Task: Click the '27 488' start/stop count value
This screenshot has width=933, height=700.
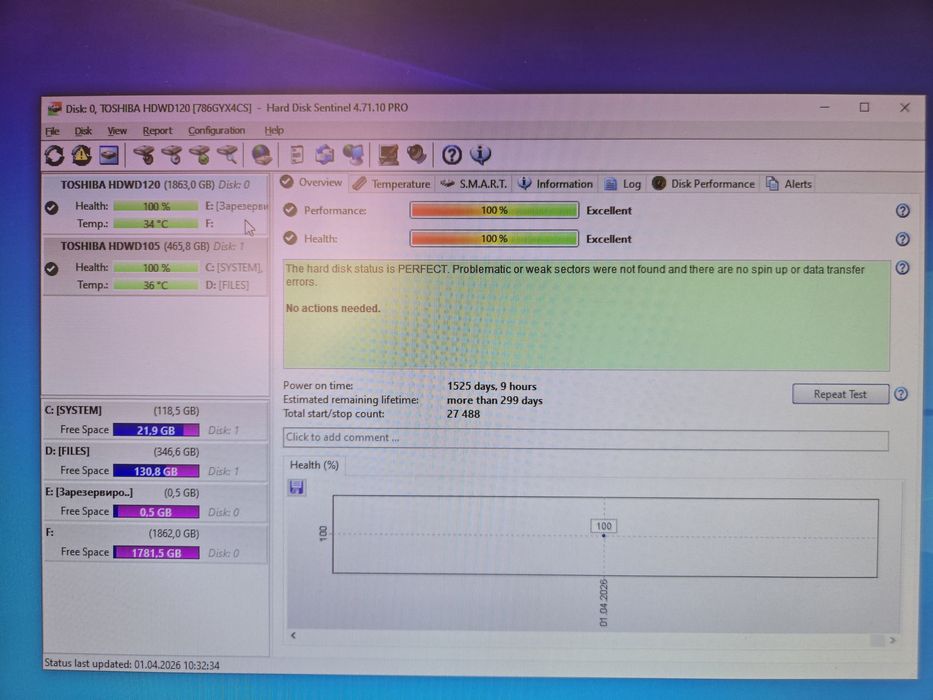Action: point(463,414)
